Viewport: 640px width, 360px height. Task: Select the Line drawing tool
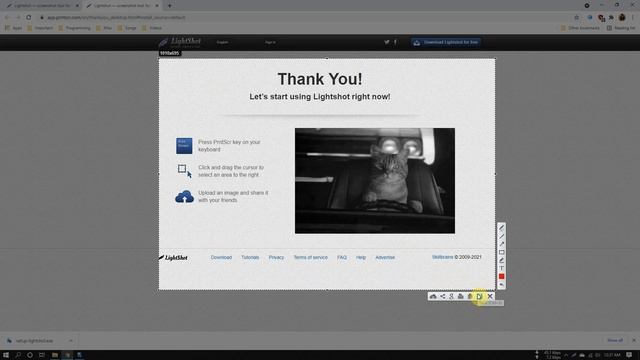tap(501, 236)
